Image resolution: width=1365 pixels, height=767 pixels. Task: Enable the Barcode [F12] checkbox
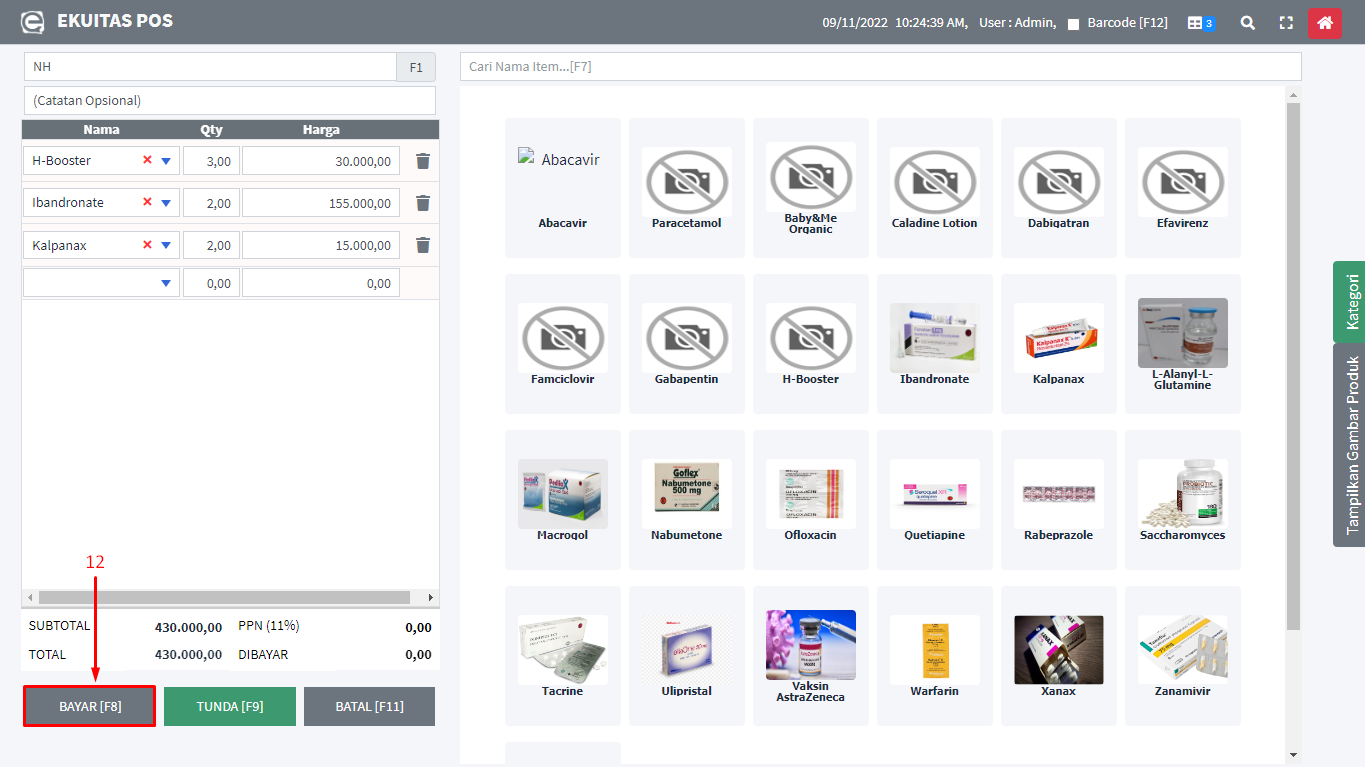click(1073, 23)
